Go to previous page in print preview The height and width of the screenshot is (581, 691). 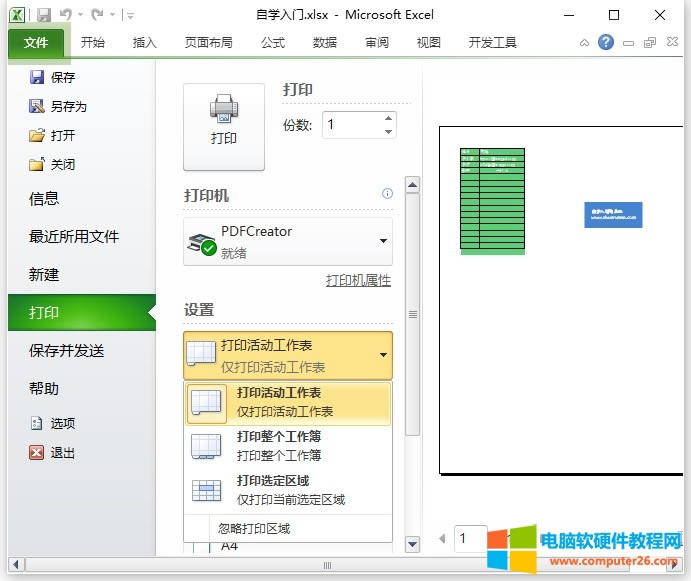click(442, 538)
